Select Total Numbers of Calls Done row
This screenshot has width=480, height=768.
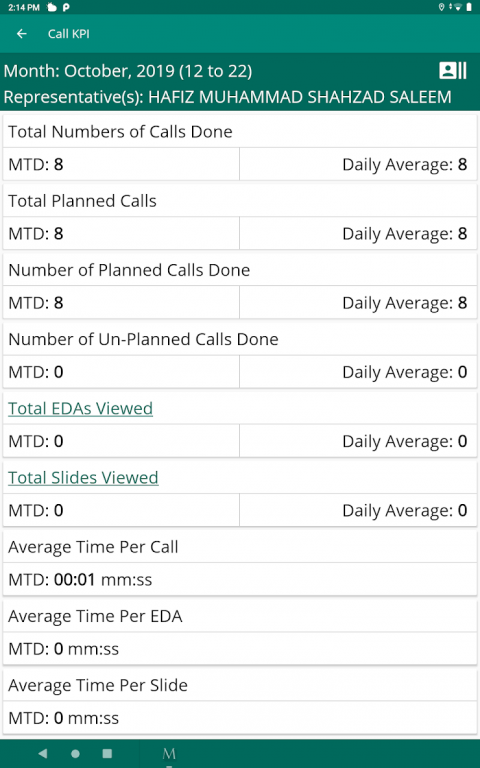[x=240, y=132]
